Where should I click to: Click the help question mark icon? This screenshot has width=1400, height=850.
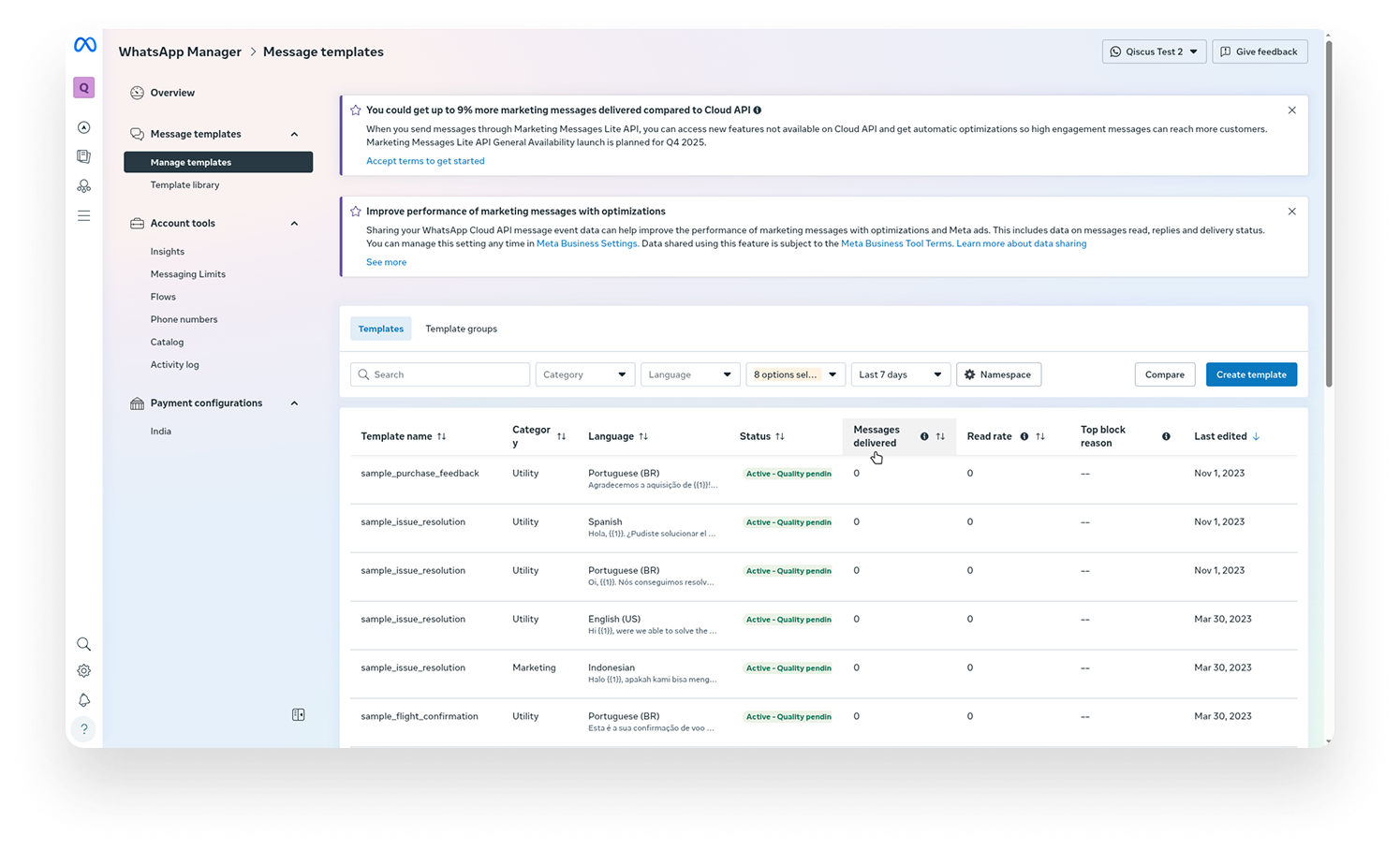(83, 729)
